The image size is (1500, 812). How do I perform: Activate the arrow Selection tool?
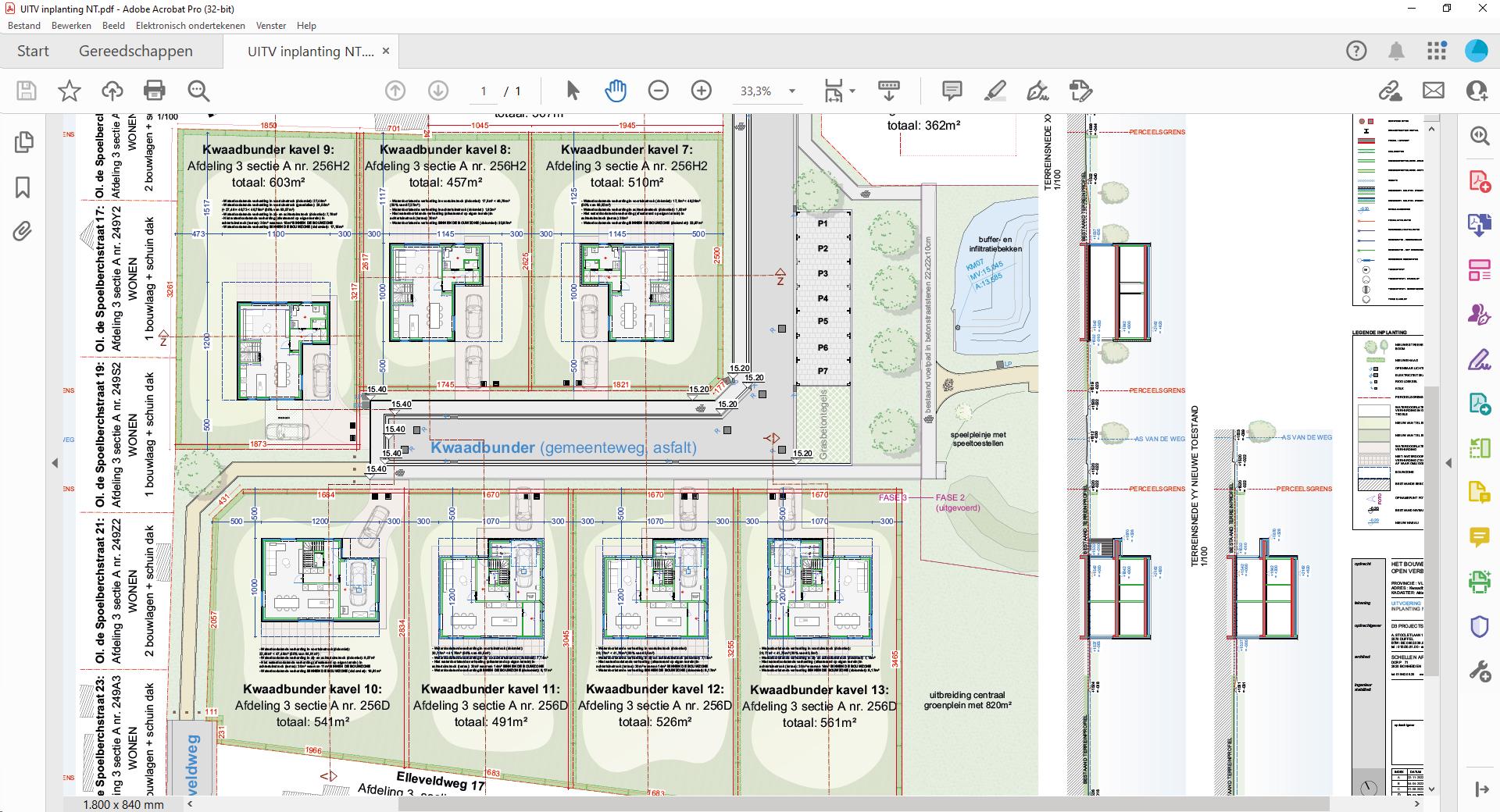tap(573, 91)
